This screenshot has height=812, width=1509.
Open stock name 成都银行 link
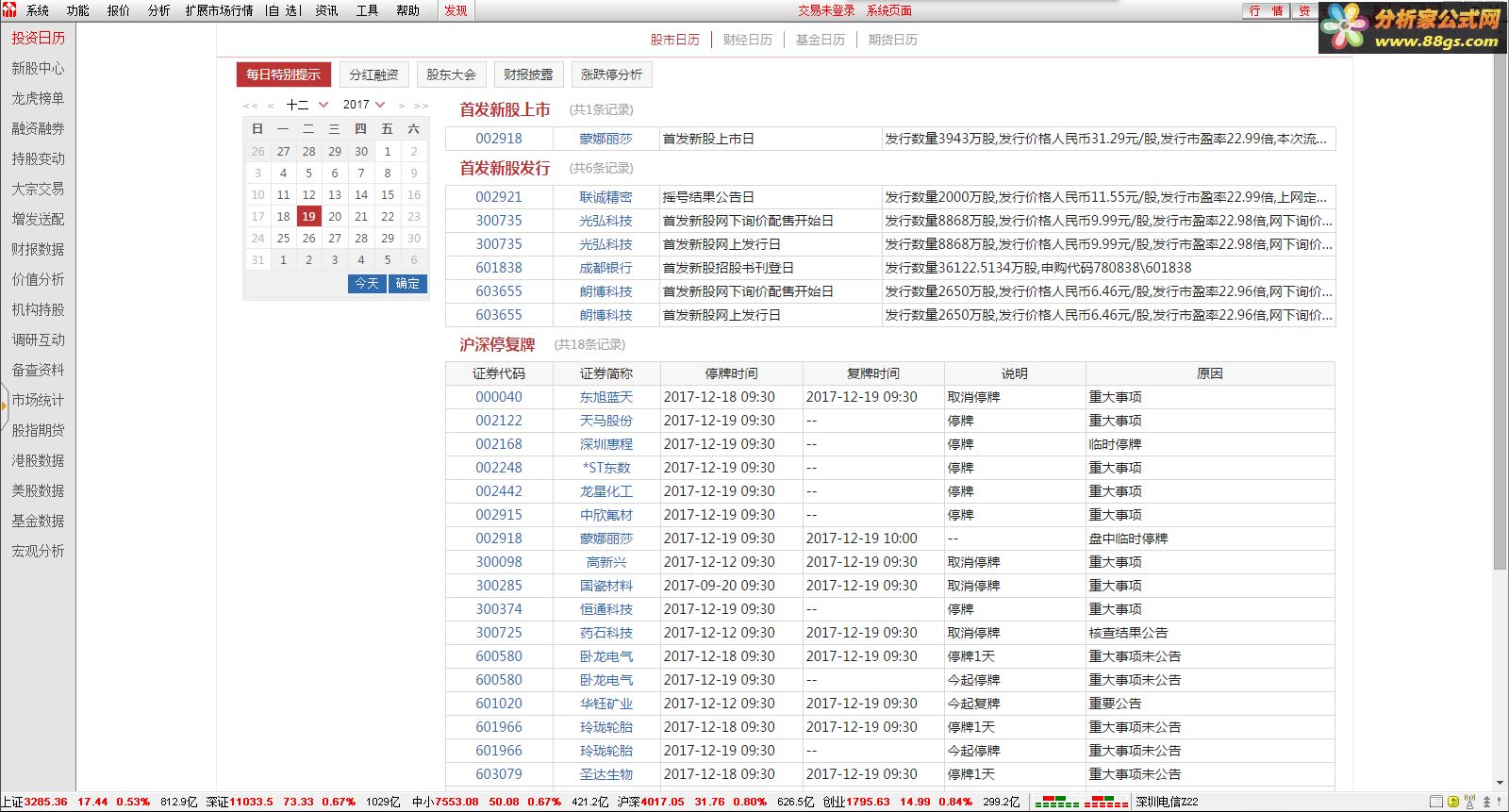pos(605,268)
